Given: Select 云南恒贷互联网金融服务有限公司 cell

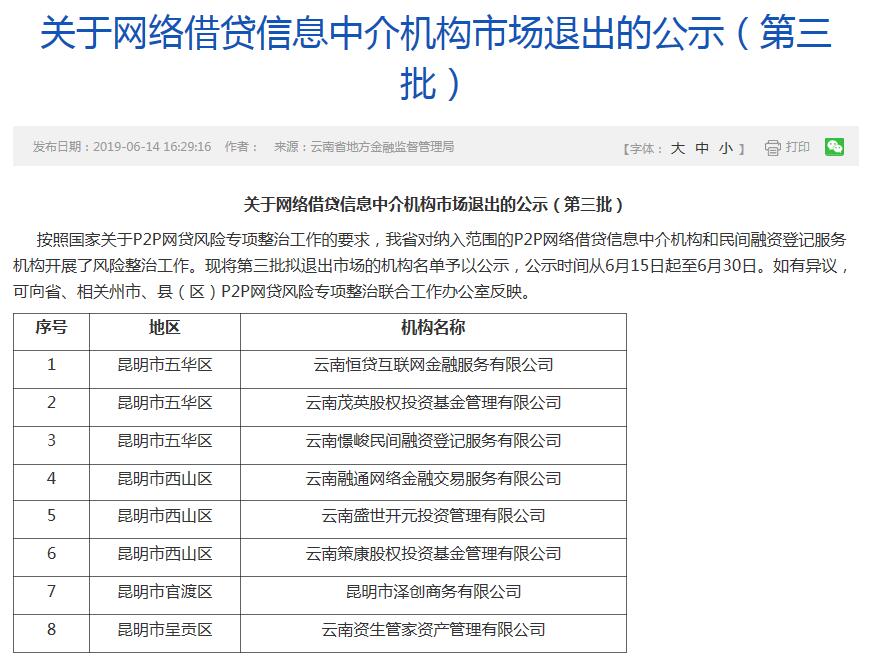Looking at the screenshot, I should (x=433, y=365).
